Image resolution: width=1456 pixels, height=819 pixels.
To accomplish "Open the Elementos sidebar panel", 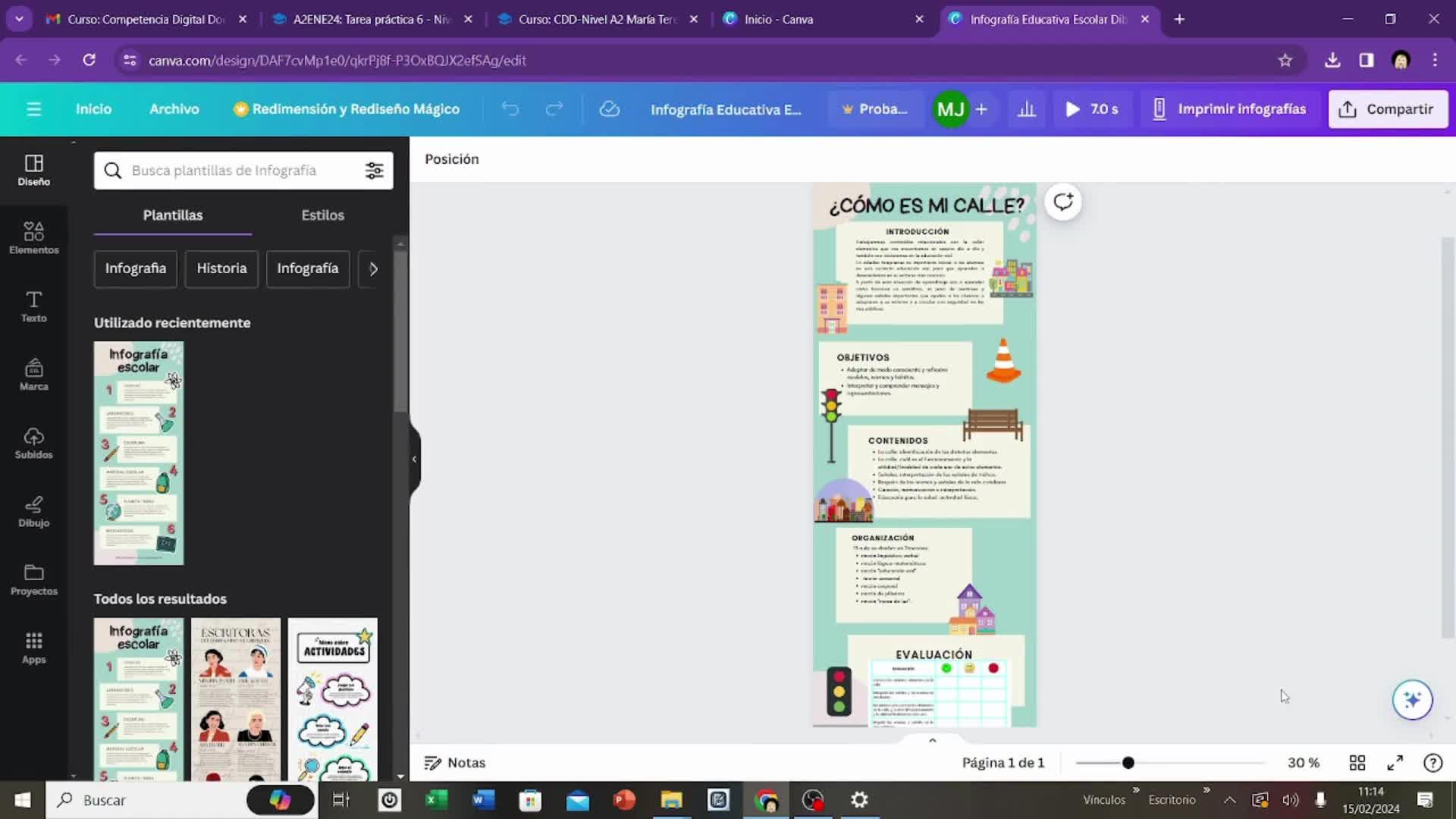I will pos(33,237).
